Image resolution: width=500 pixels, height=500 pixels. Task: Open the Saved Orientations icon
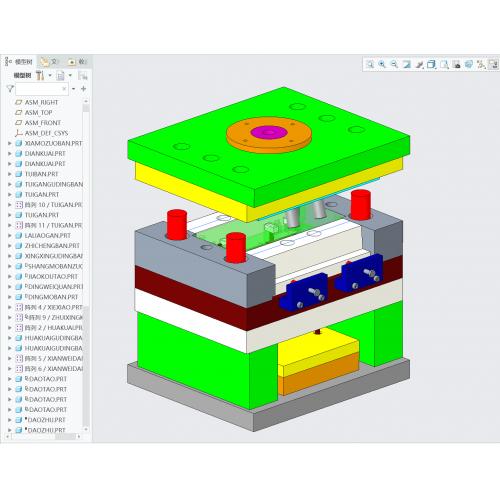click(x=444, y=64)
